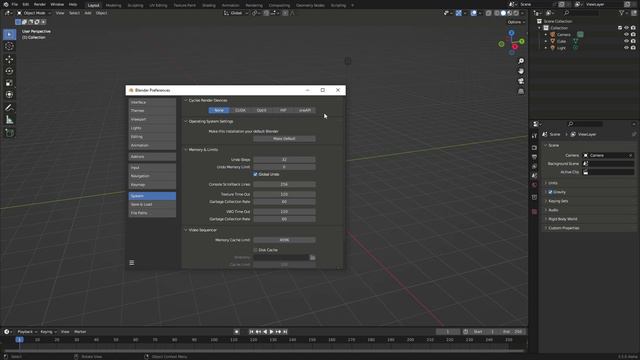Open the File menu
The height and width of the screenshot is (360, 640).
(x=15, y=4)
